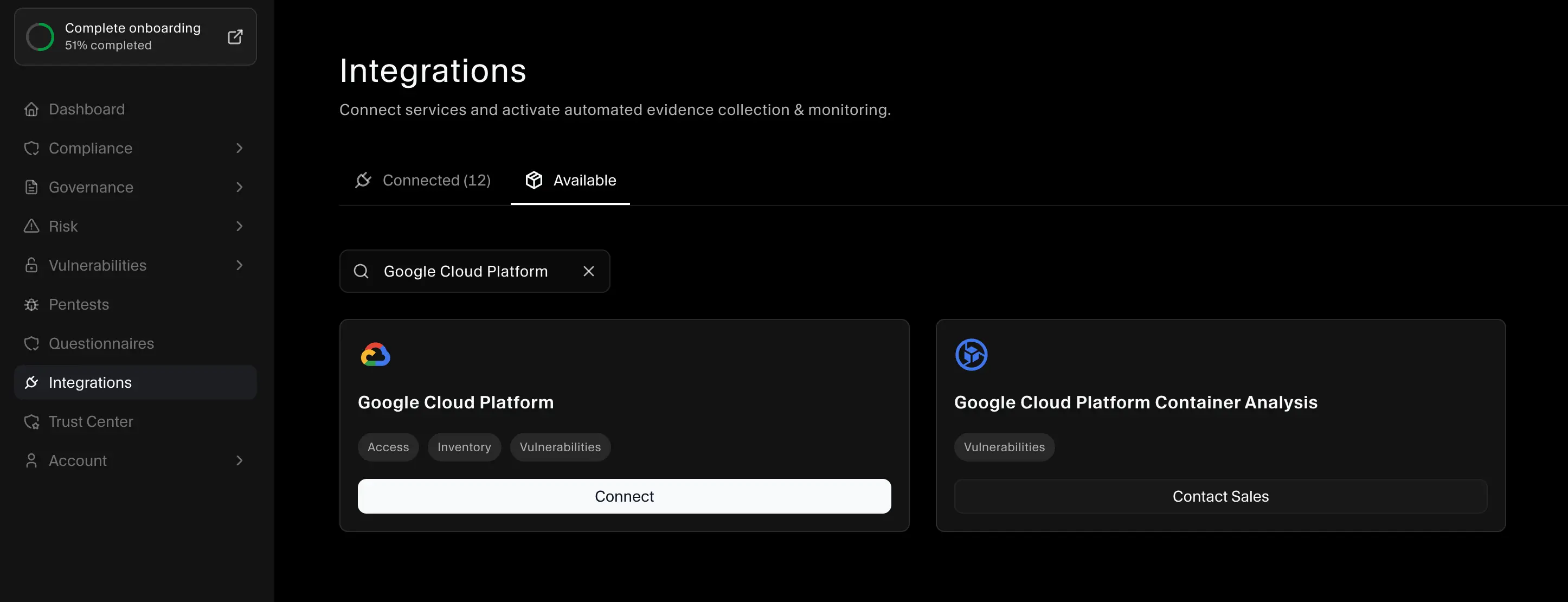Click the search magnifier icon

pos(361,271)
